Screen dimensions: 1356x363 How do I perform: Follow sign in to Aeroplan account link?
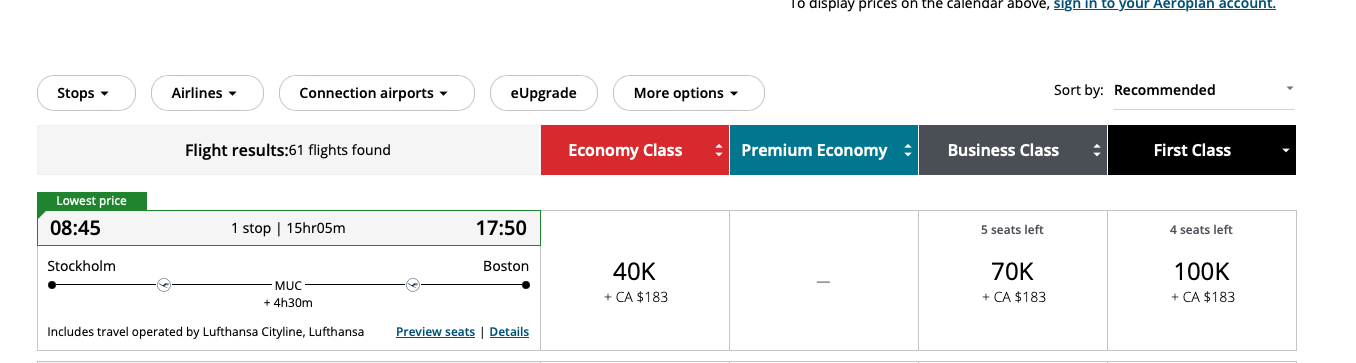(1165, 4)
